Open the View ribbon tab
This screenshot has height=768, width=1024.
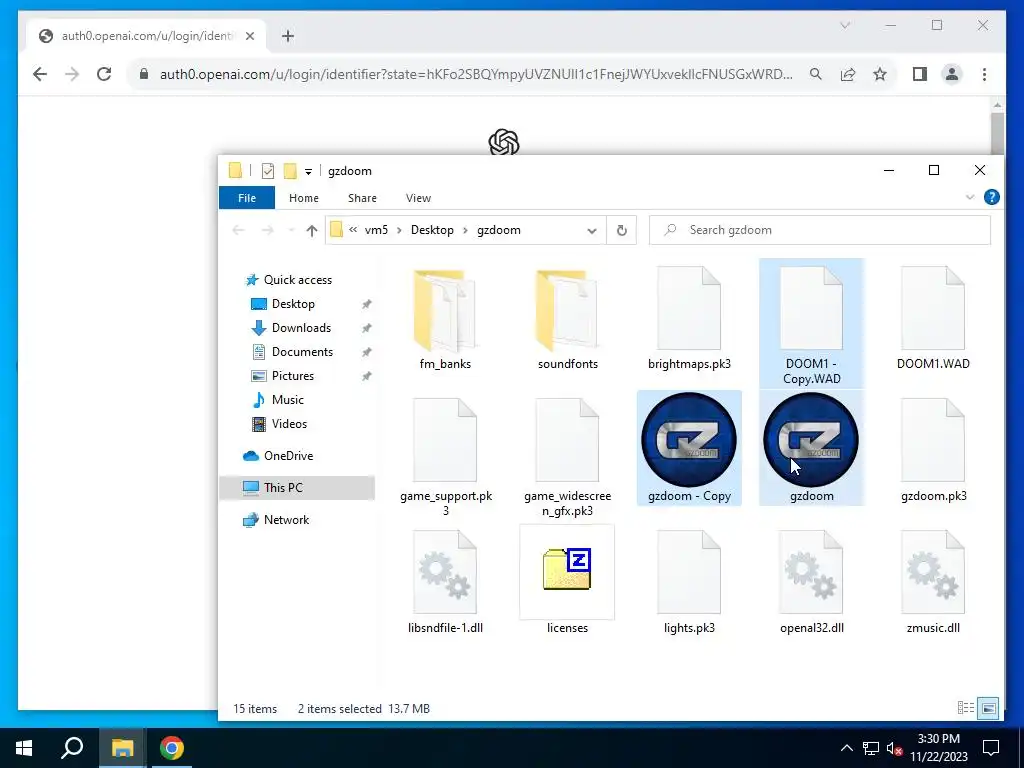[418, 198]
